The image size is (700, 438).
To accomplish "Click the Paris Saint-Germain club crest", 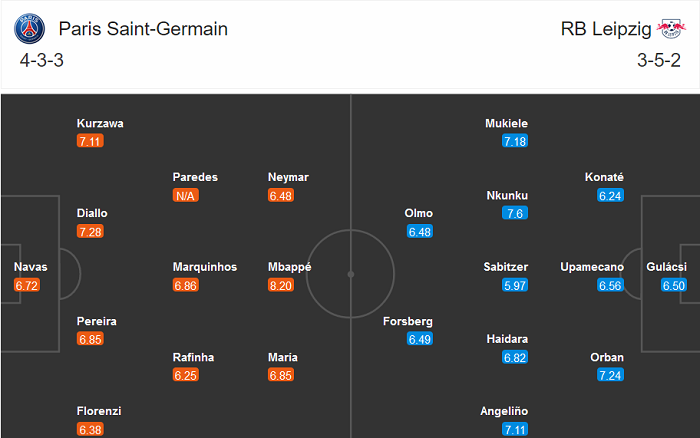I will [30, 29].
